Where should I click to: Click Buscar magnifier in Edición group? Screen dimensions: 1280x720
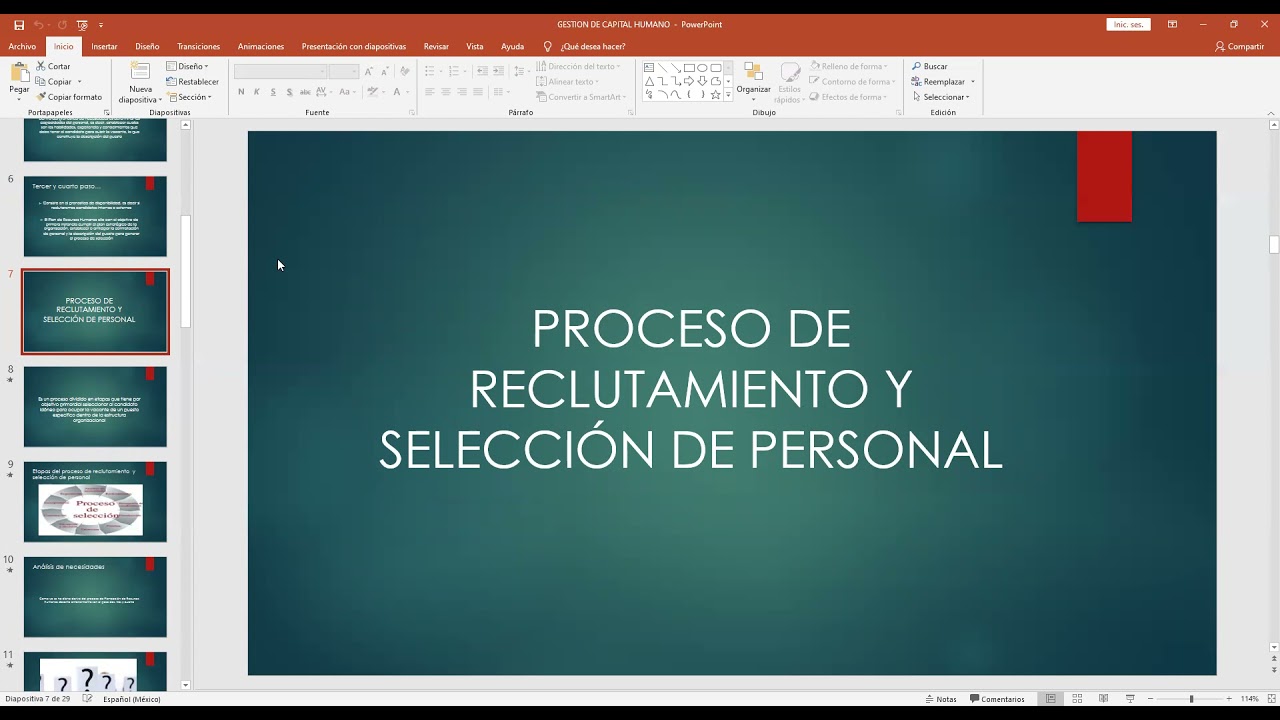pyautogui.click(x=930, y=66)
